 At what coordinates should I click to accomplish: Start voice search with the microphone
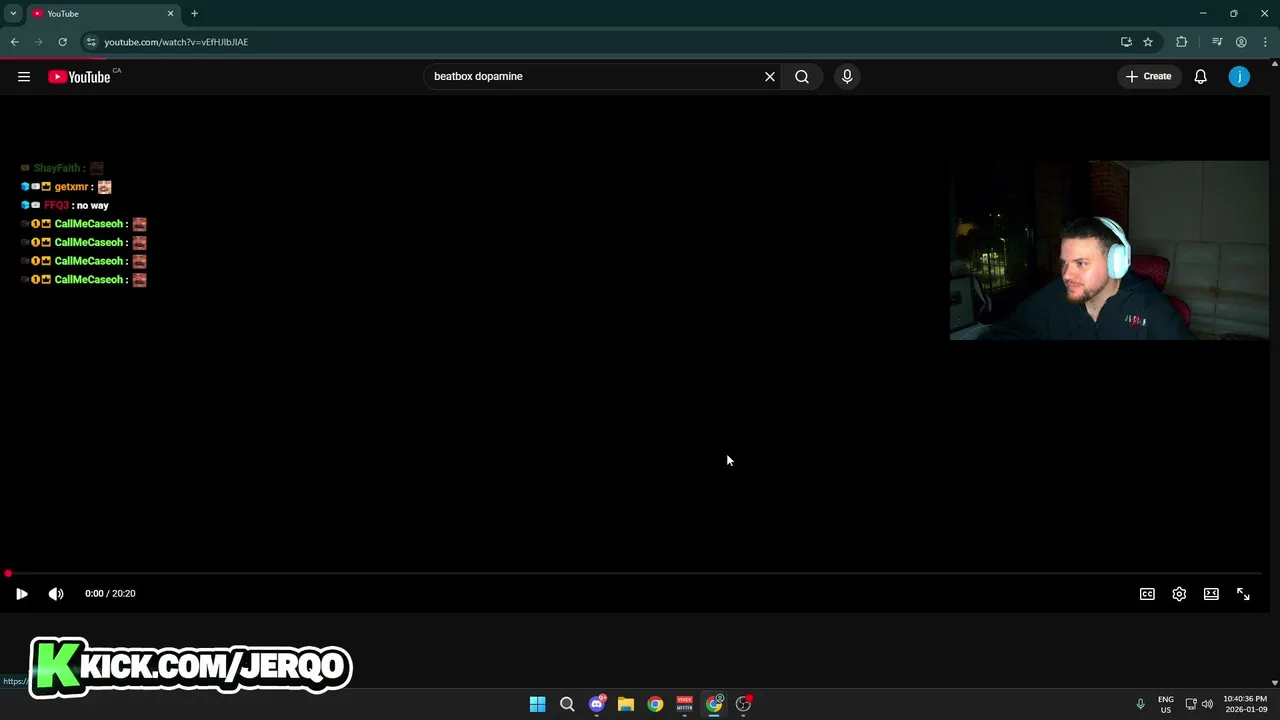tap(847, 77)
